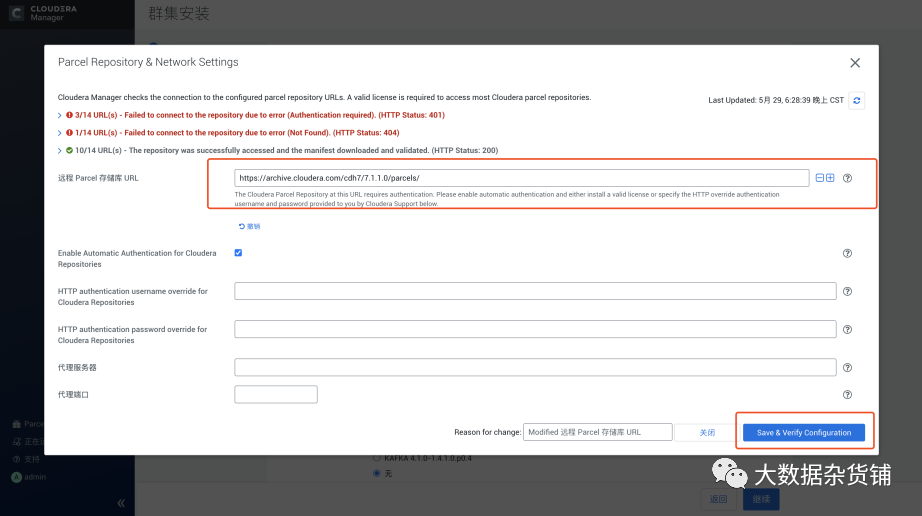Viewport: 922px width, 516px height.
Task: Click the red 404 error status icon
Action: (69, 133)
